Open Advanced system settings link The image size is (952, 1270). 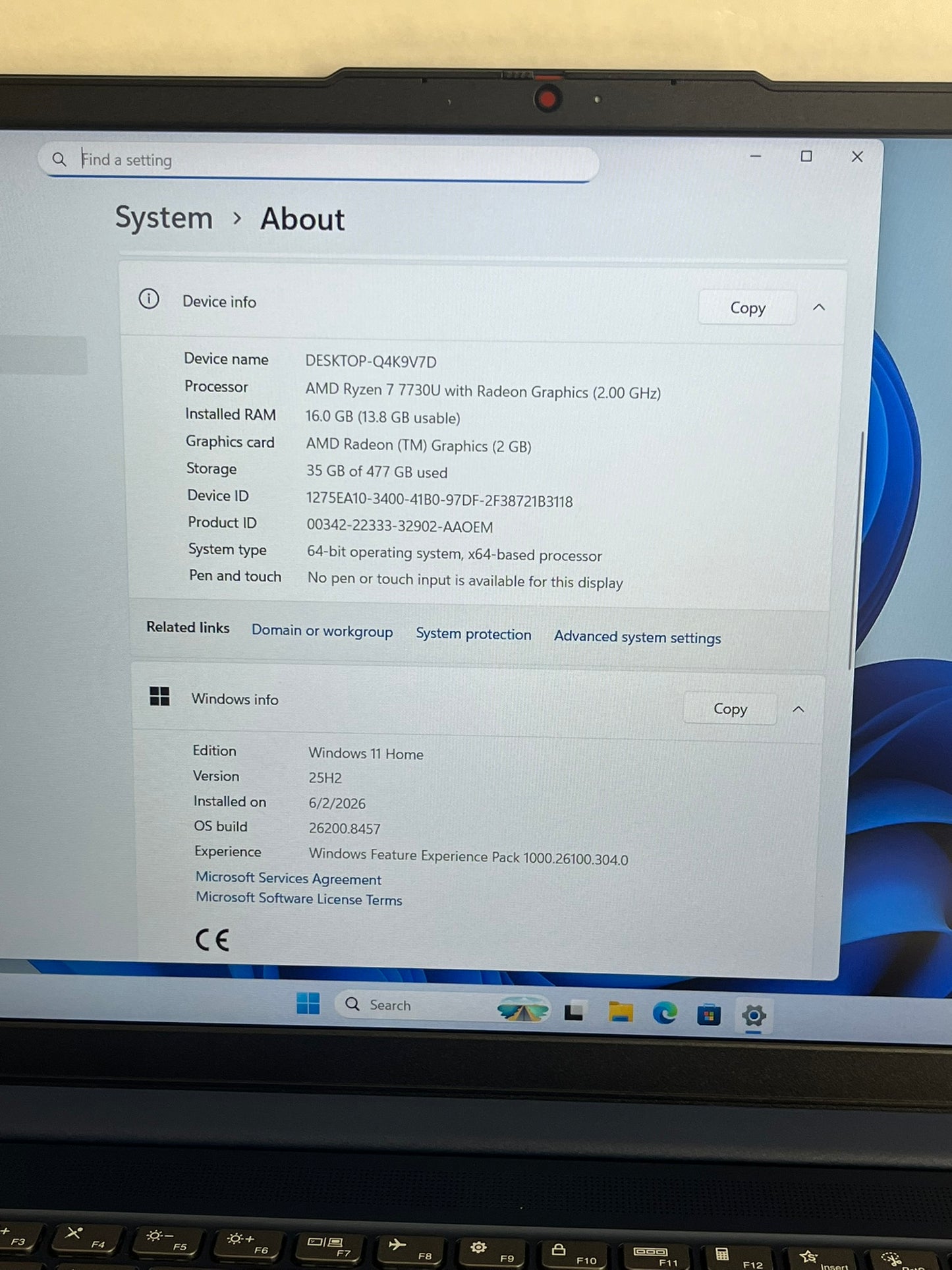[637, 637]
